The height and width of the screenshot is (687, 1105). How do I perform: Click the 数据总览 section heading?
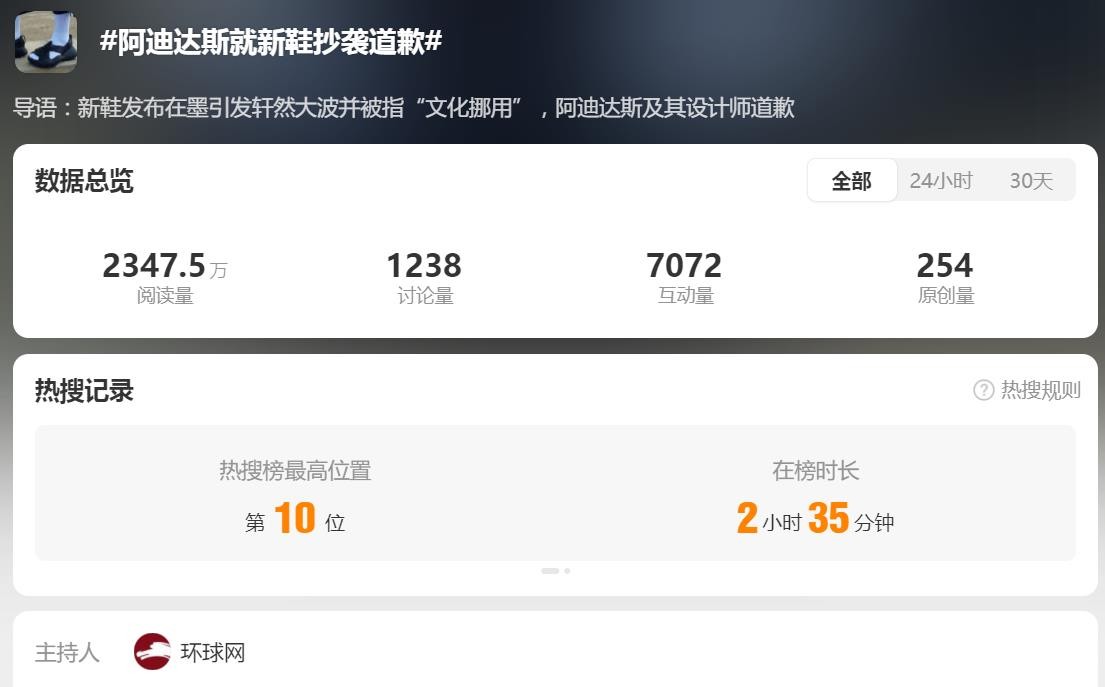coord(84,180)
